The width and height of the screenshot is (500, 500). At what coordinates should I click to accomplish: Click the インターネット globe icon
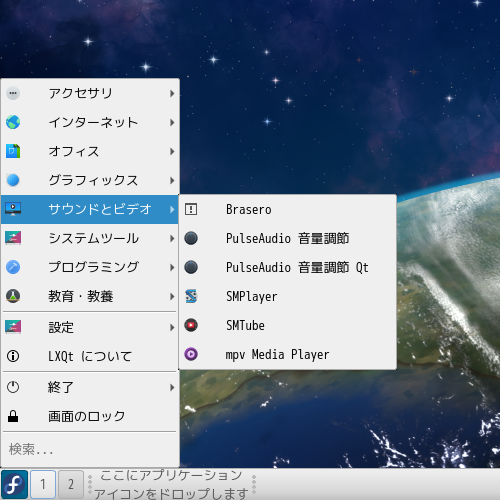tap(13, 122)
